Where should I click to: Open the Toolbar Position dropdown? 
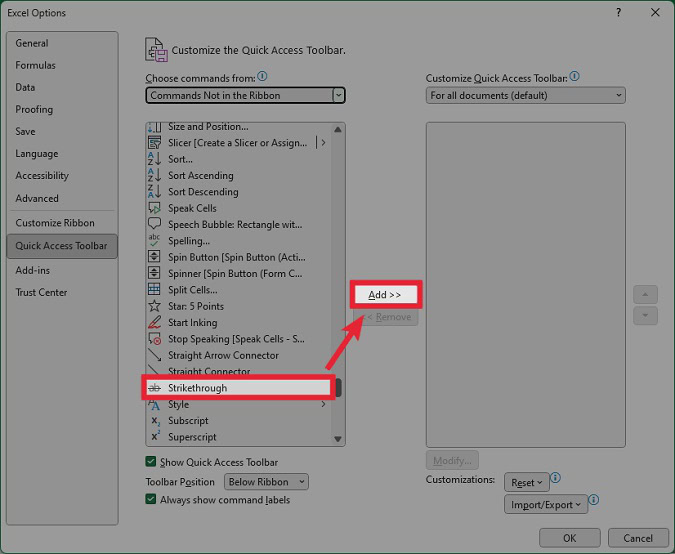[266, 482]
